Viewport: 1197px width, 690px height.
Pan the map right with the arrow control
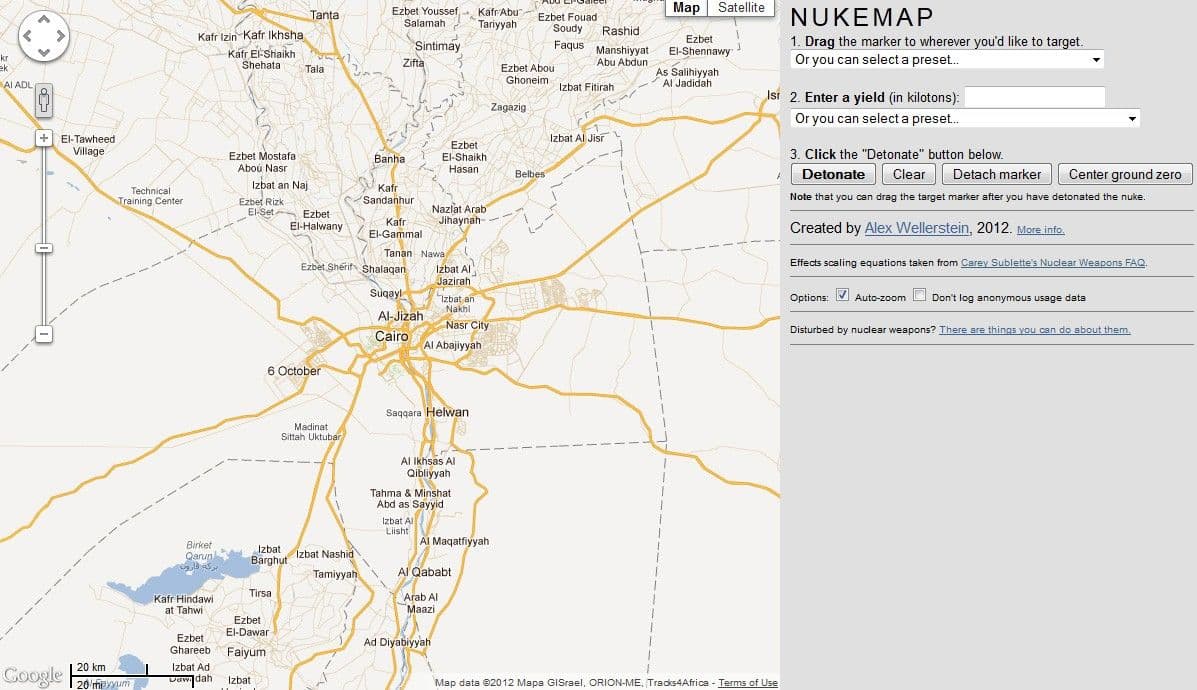click(60, 36)
